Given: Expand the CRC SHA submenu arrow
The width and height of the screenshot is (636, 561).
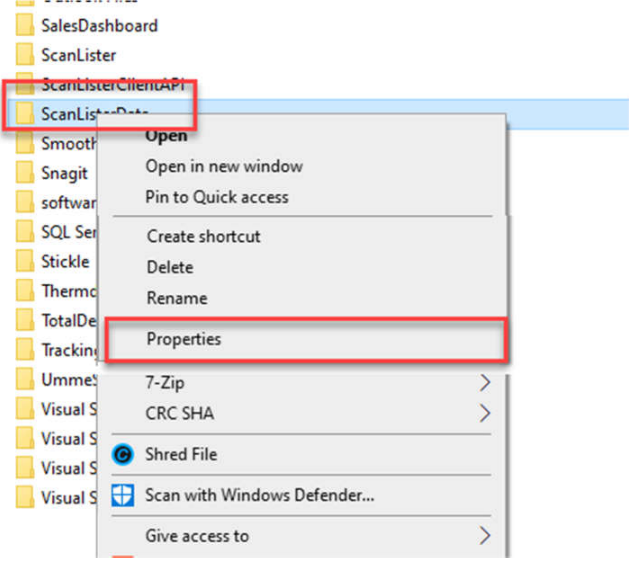Looking at the screenshot, I should coord(485,413).
